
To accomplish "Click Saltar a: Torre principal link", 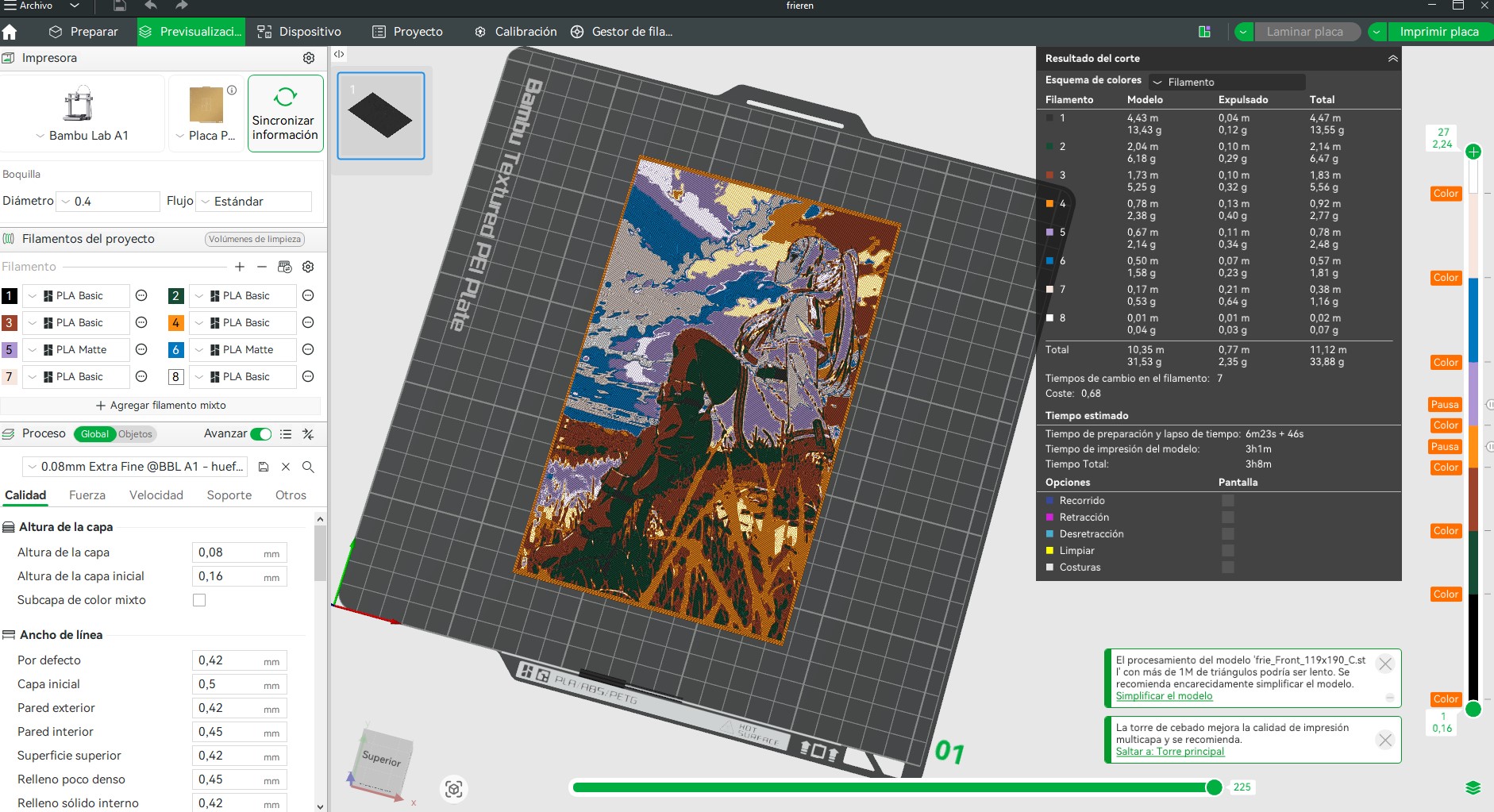I will 1169,752.
